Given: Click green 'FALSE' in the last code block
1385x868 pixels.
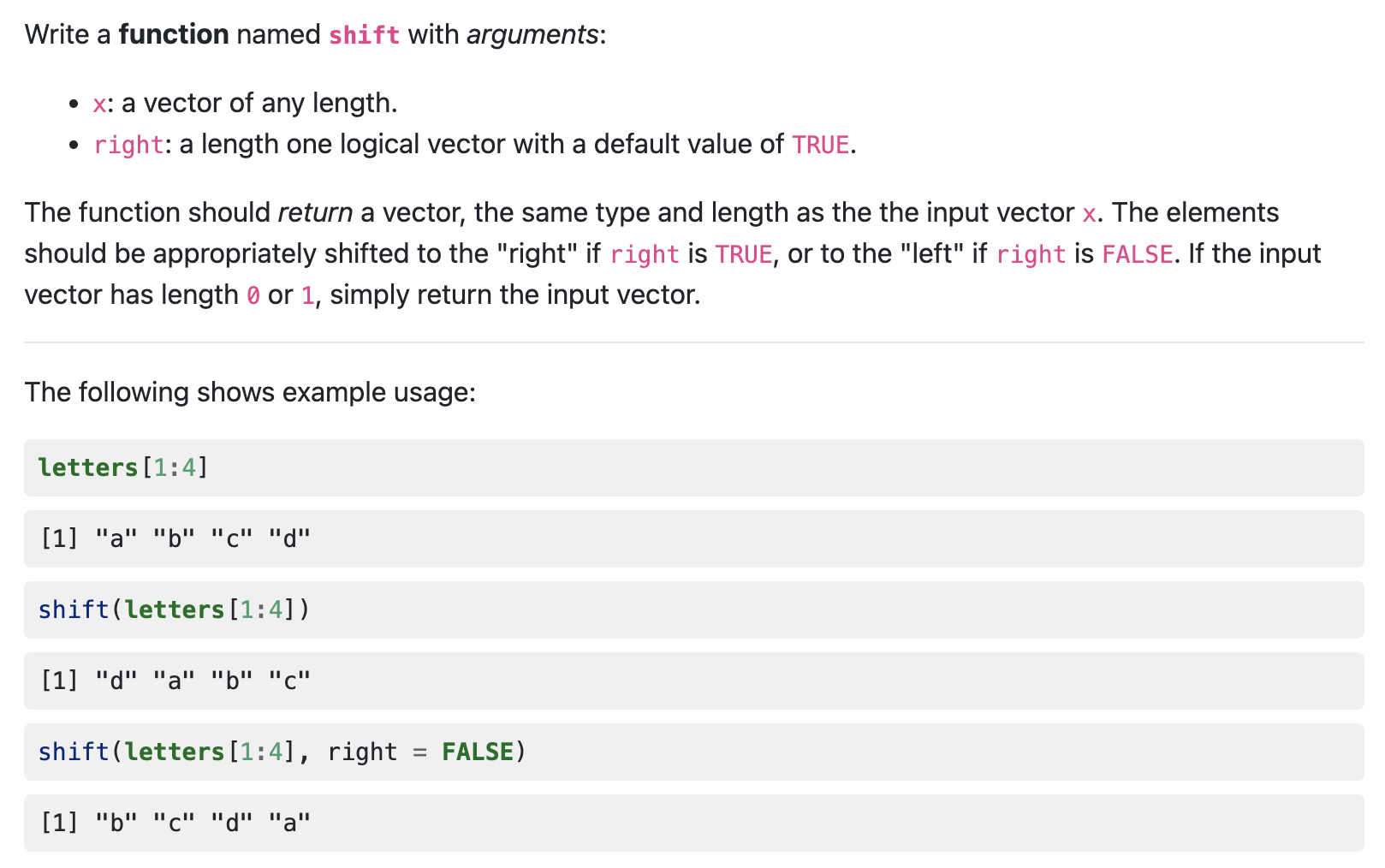Looking at the screenshot, I should click(x=478, y=752).
